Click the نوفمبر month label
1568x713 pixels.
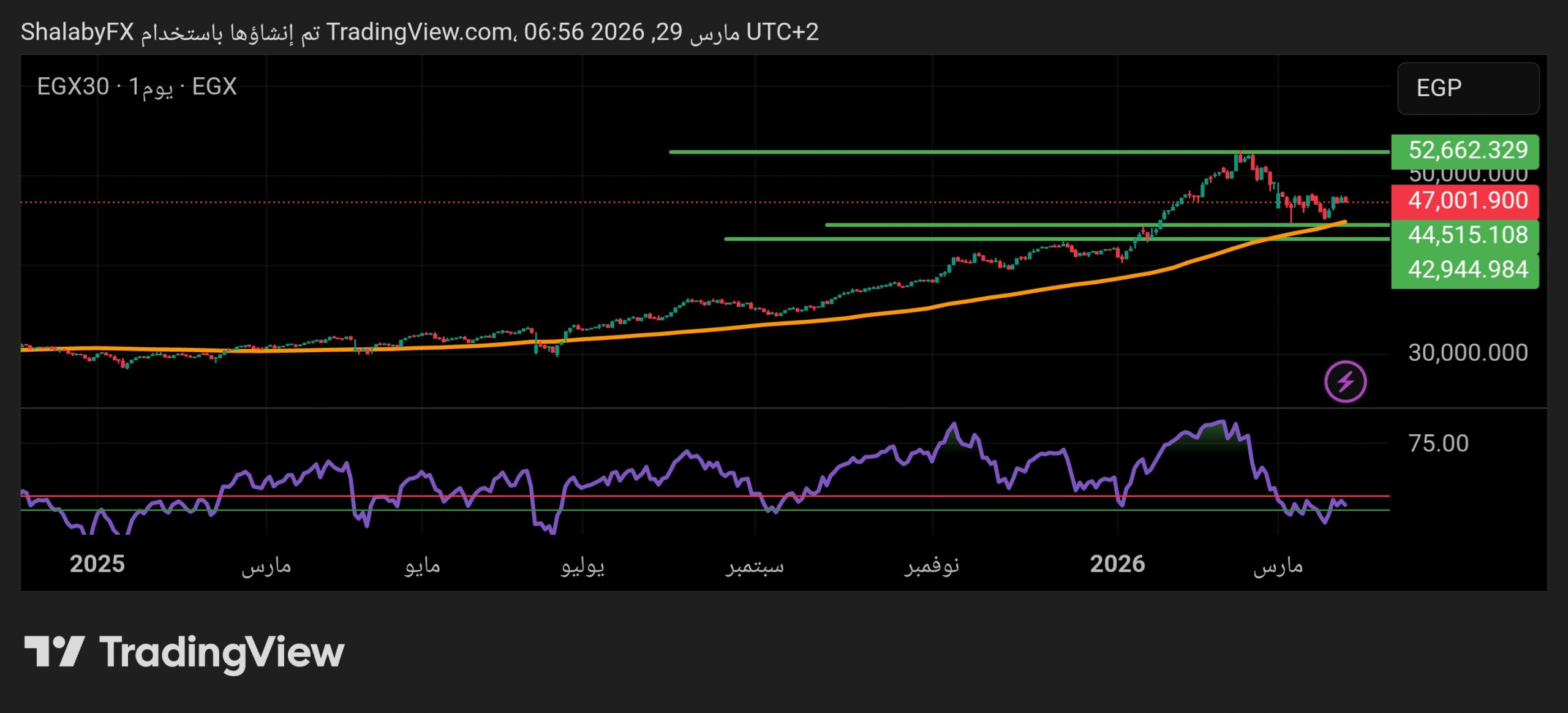click(932, 565)
